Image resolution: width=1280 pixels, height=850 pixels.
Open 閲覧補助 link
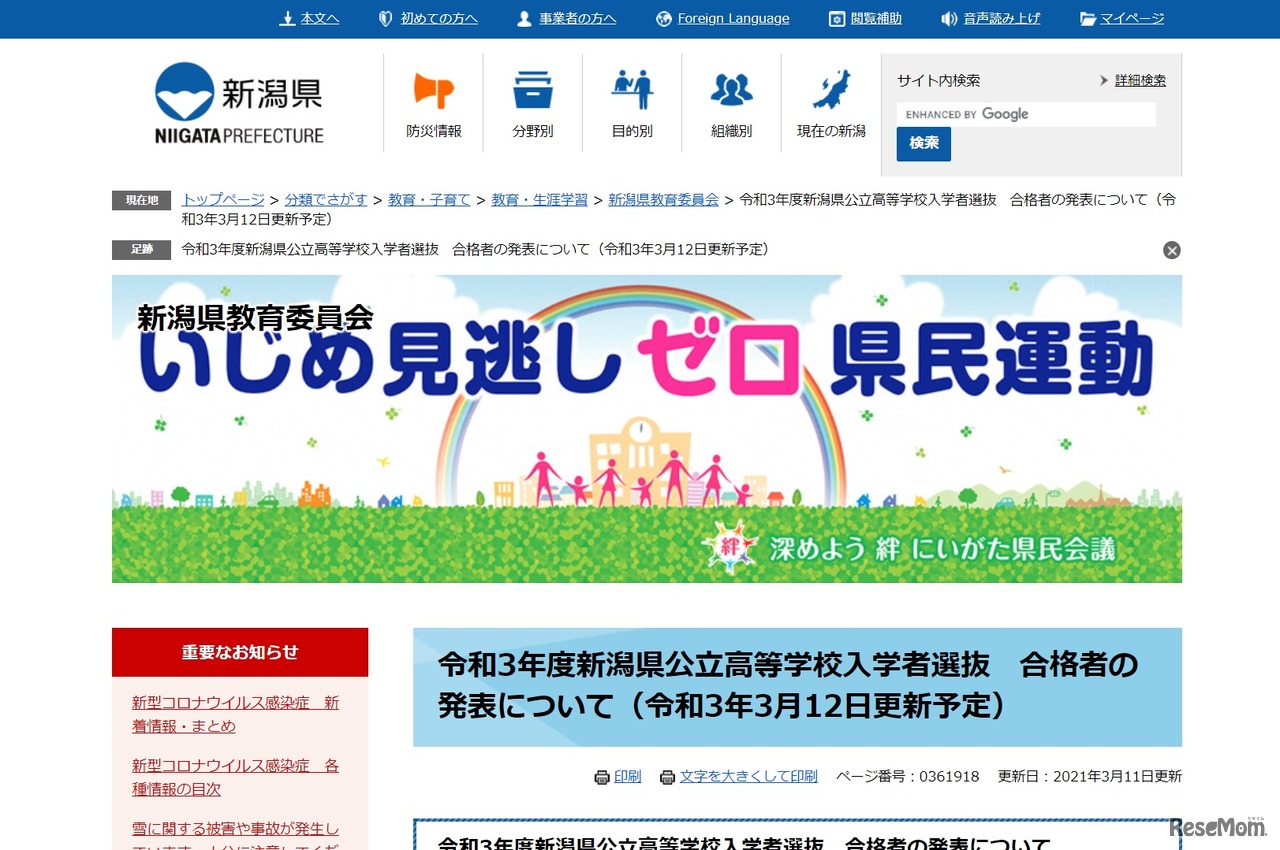pos(876,19)
